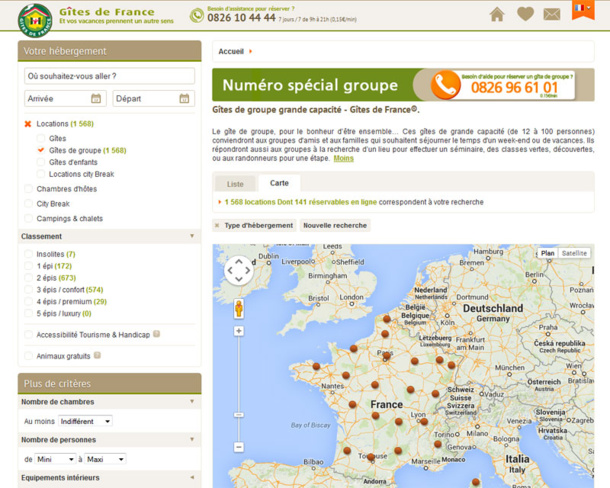
Task: Click the Moins link in description
Action: point(343,158)
